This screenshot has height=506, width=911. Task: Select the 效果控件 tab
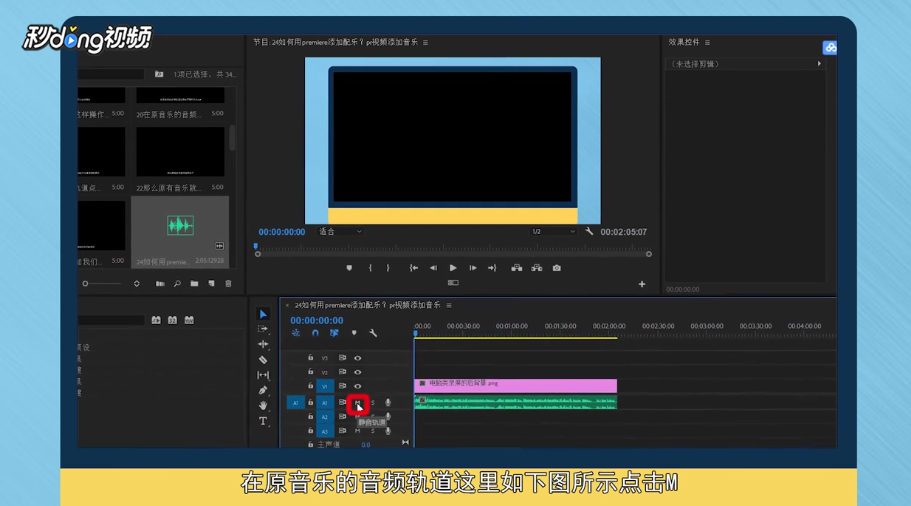pyautogui.click(x=684, y=42)
